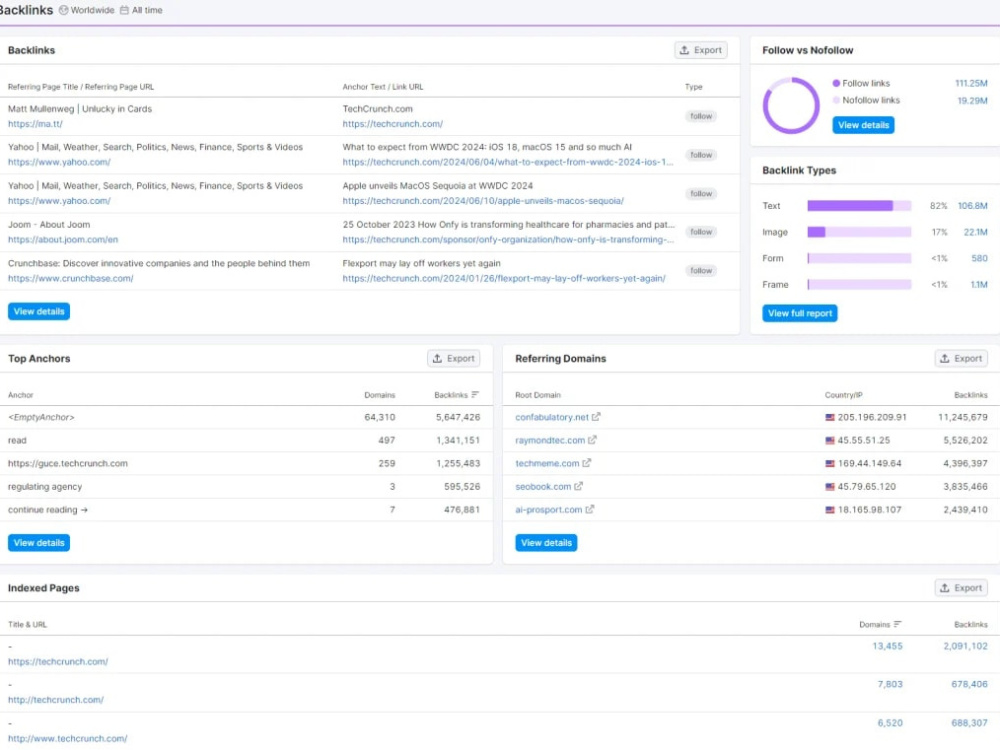Click View details under Backlinks table
1000x750 pixels.
(39, 311)
